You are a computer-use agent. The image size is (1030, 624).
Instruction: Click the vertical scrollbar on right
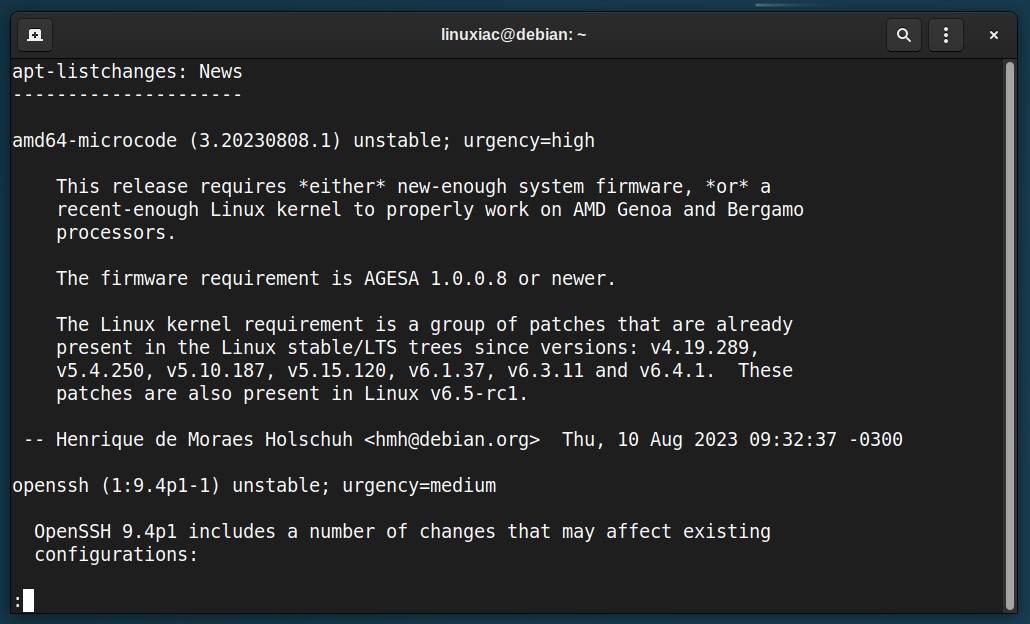pos(1010,336)
